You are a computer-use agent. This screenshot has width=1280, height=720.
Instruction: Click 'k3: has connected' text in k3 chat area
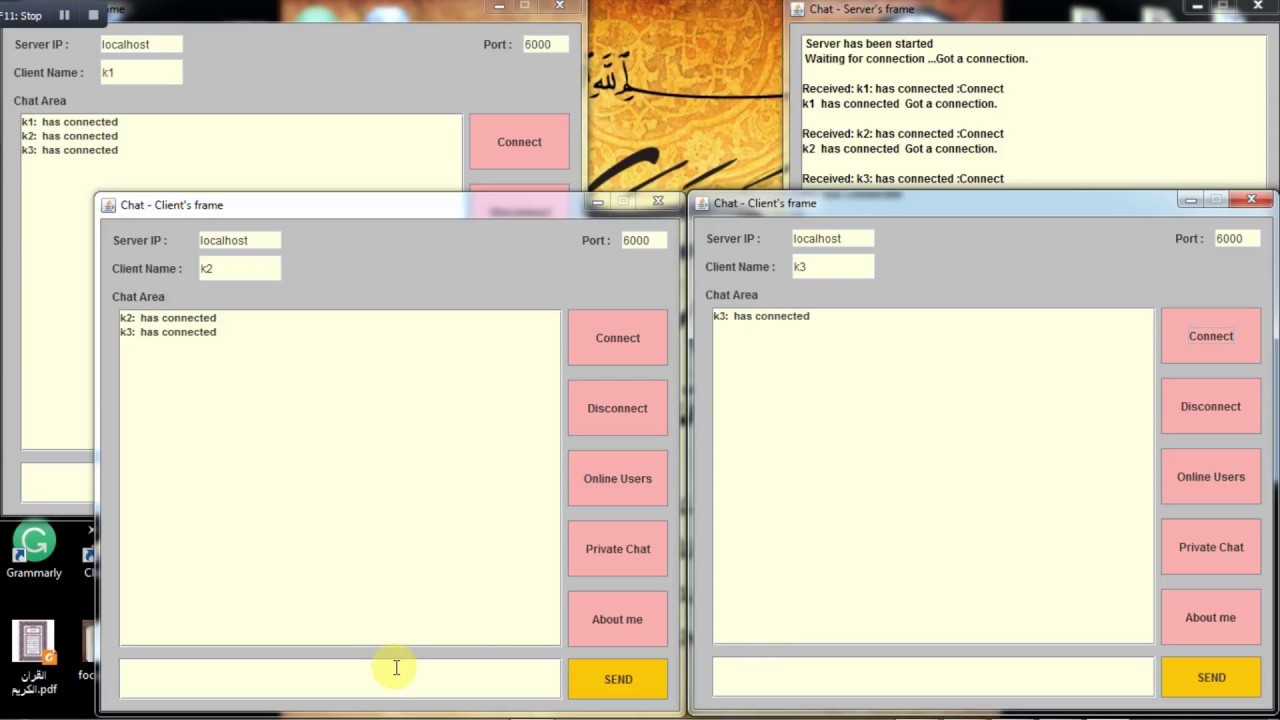click(761, 316)
